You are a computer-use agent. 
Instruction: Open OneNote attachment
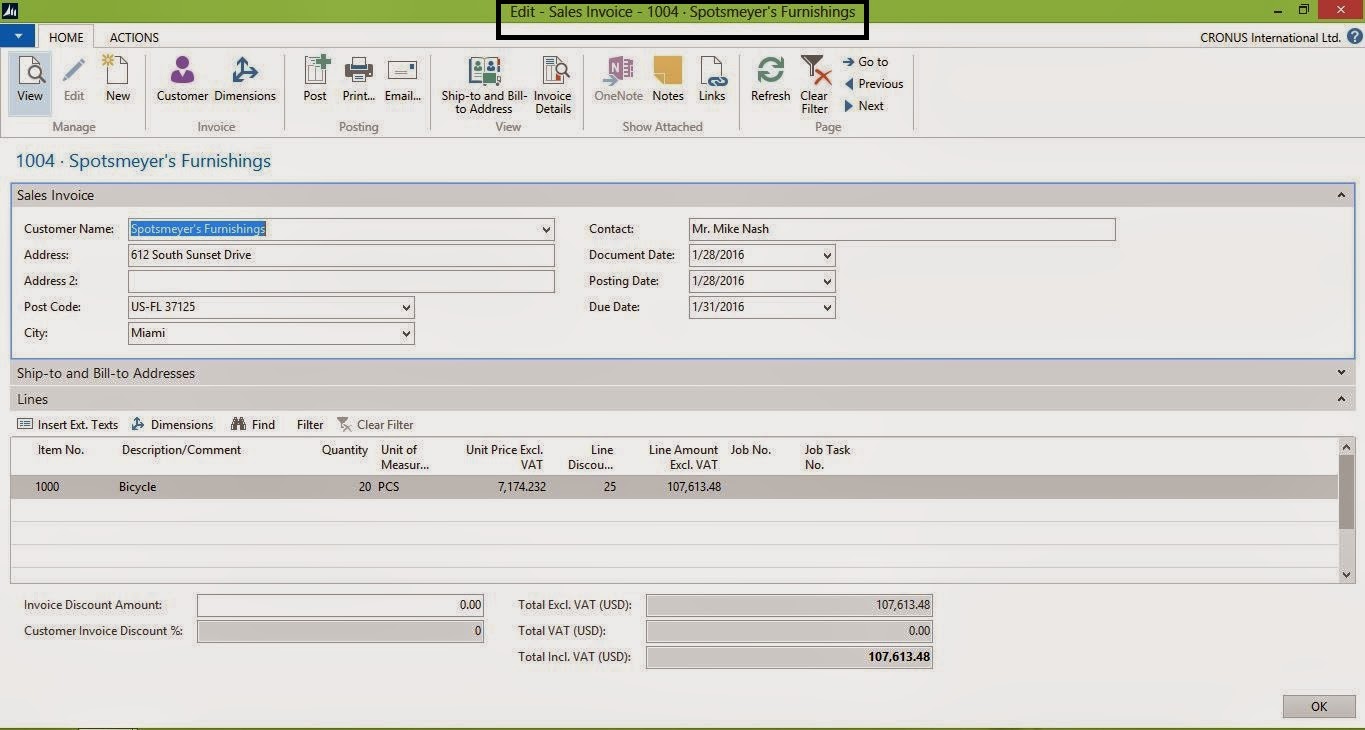pos(619,80)
